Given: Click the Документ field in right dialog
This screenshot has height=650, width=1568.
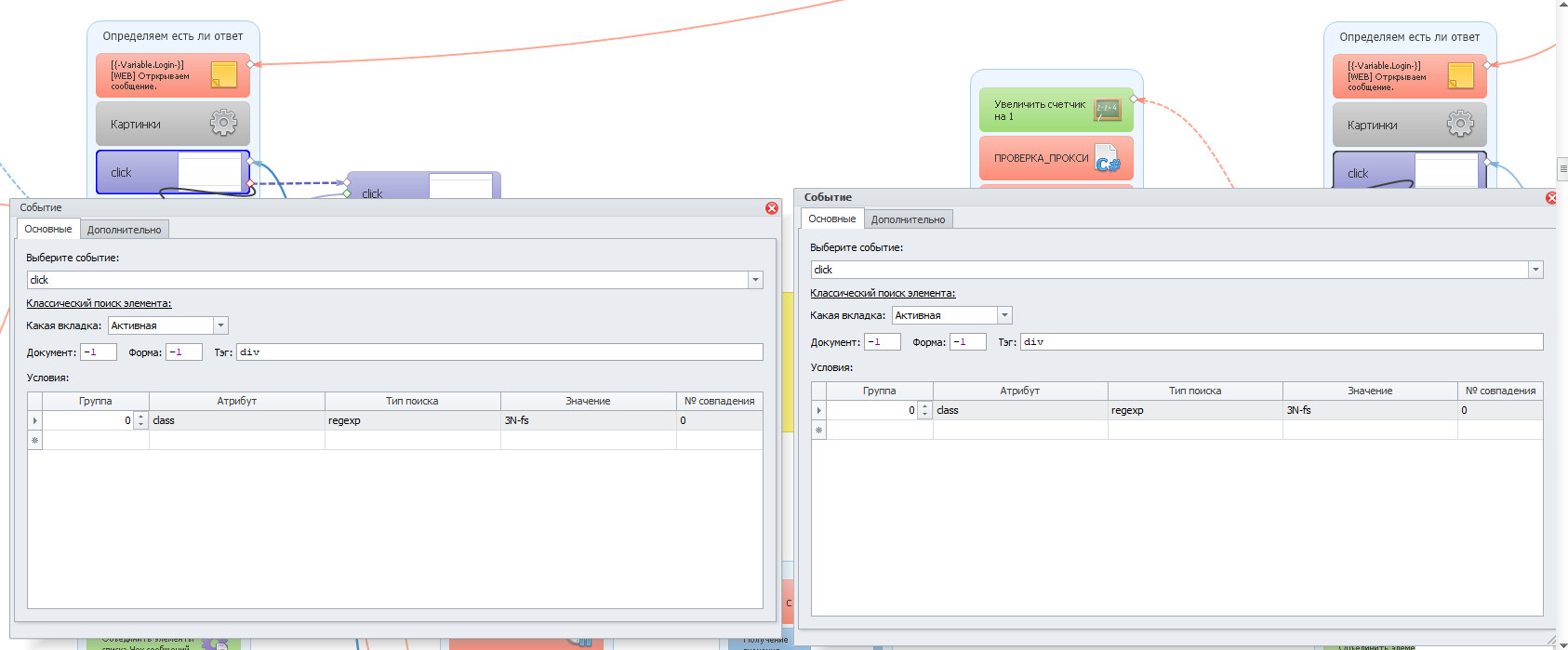Looking at the screenshot, I should tap(883, 342).
